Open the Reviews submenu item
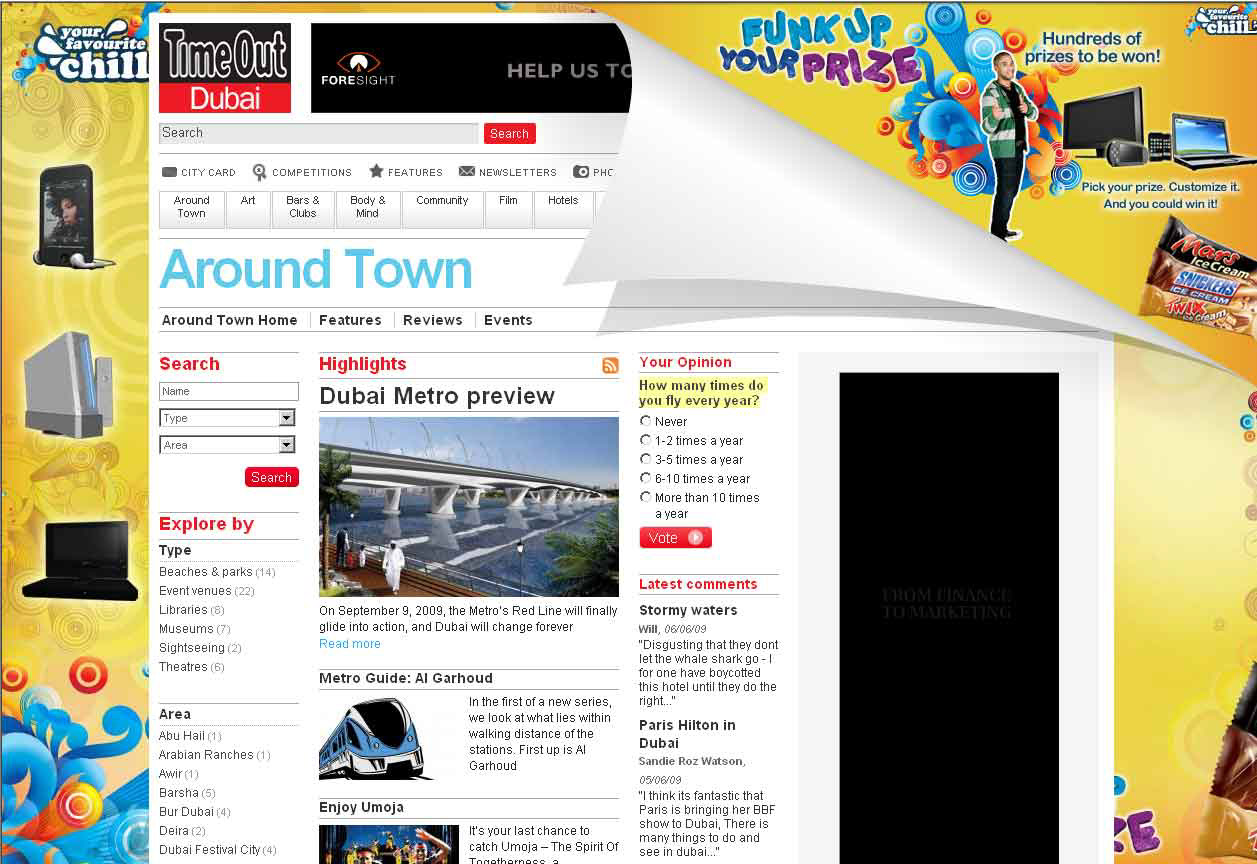This screenshot has width=1257, height=864. coord(433,320)
